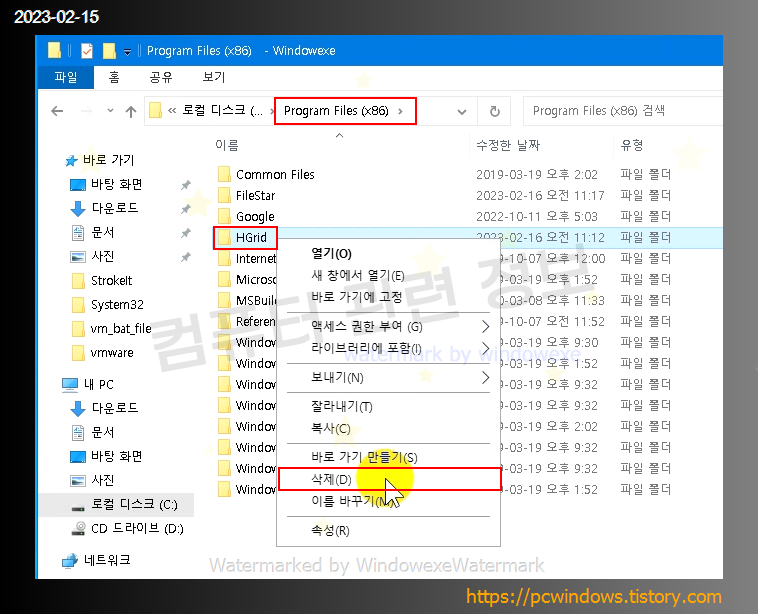Switch to the 공유 ribbon tab
The width and height of the screenshot is (758, 614).
(x=161, y=77)
